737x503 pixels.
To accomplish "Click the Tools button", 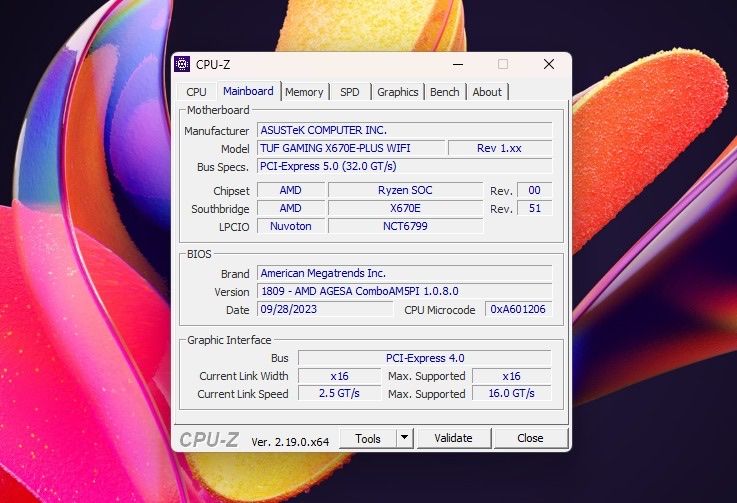I will tap(368, 439).
